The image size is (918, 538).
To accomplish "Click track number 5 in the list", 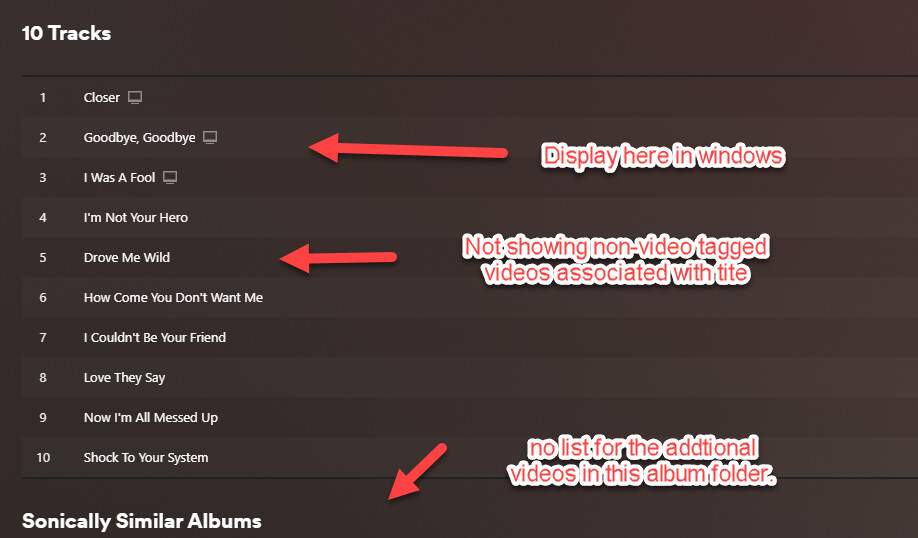I will 43,258.
